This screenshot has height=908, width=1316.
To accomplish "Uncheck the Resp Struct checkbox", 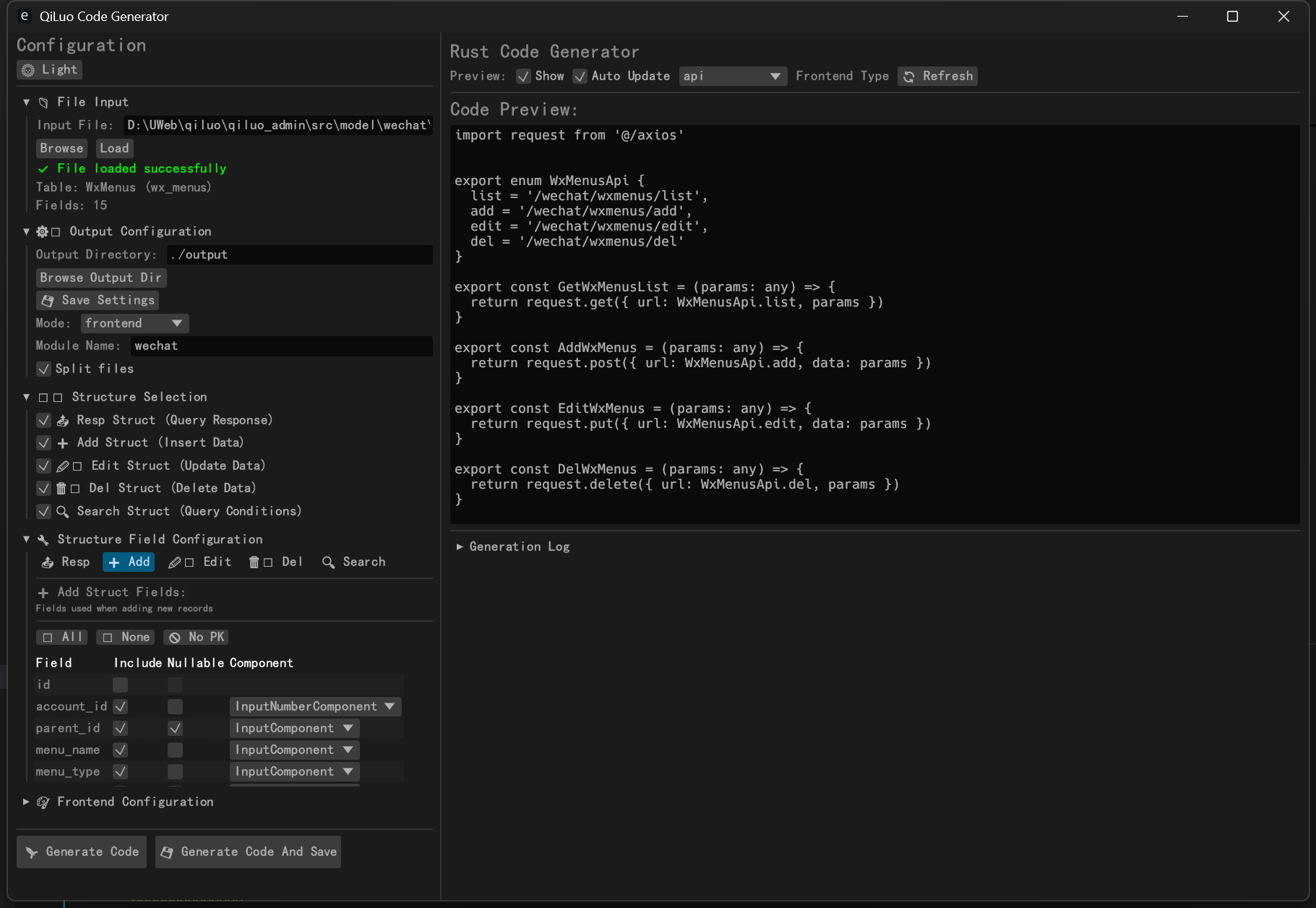I will click(x=44, y=421).
